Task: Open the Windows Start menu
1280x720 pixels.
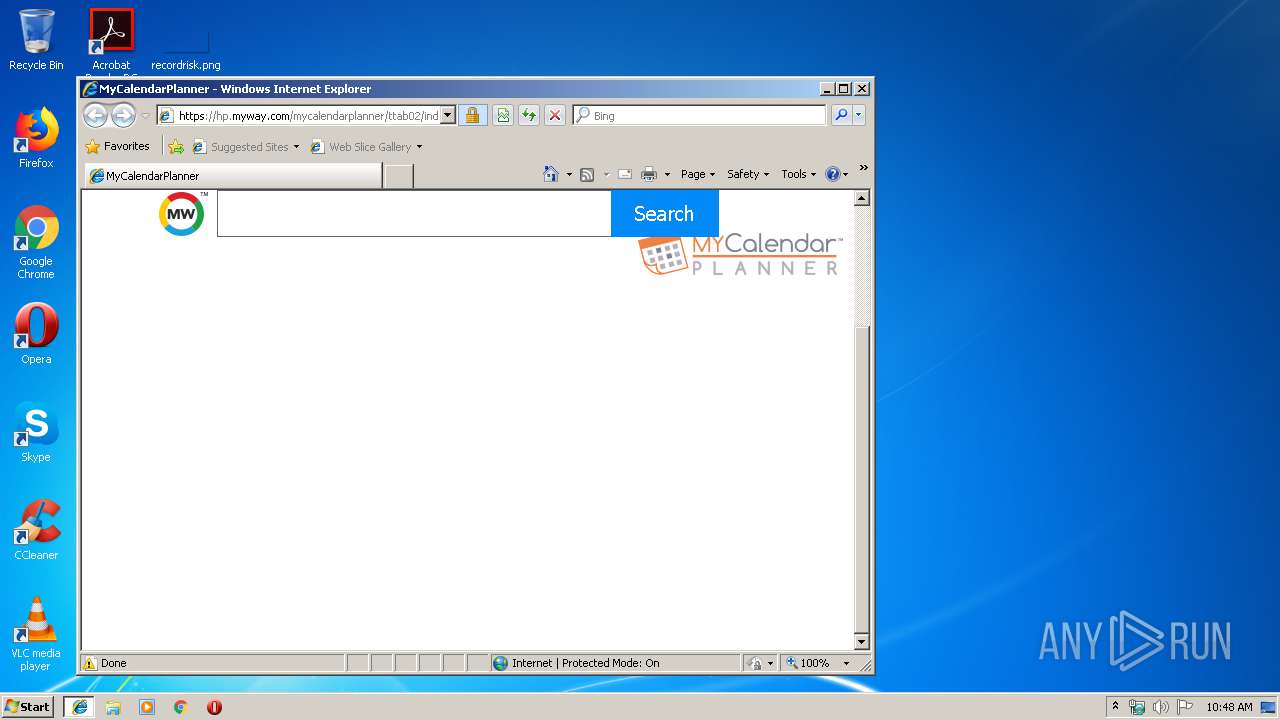Action: pyautogui.click(x=27, y=707)
